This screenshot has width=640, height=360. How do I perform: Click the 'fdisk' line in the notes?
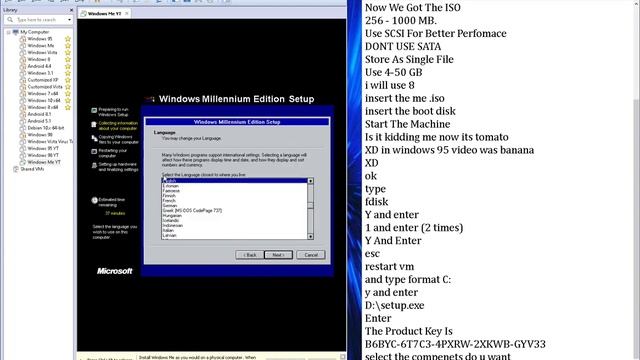pos(376,202)
